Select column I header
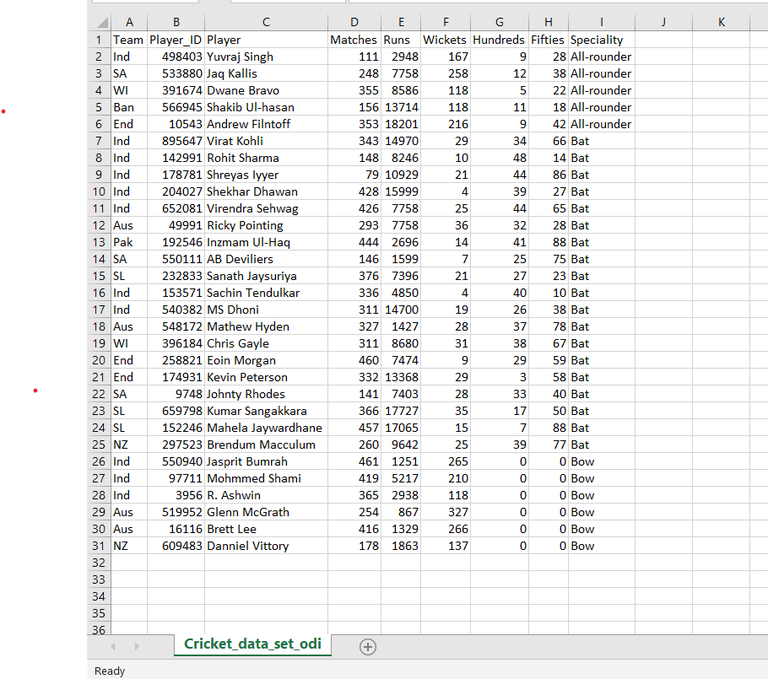 tap(601, 22)
